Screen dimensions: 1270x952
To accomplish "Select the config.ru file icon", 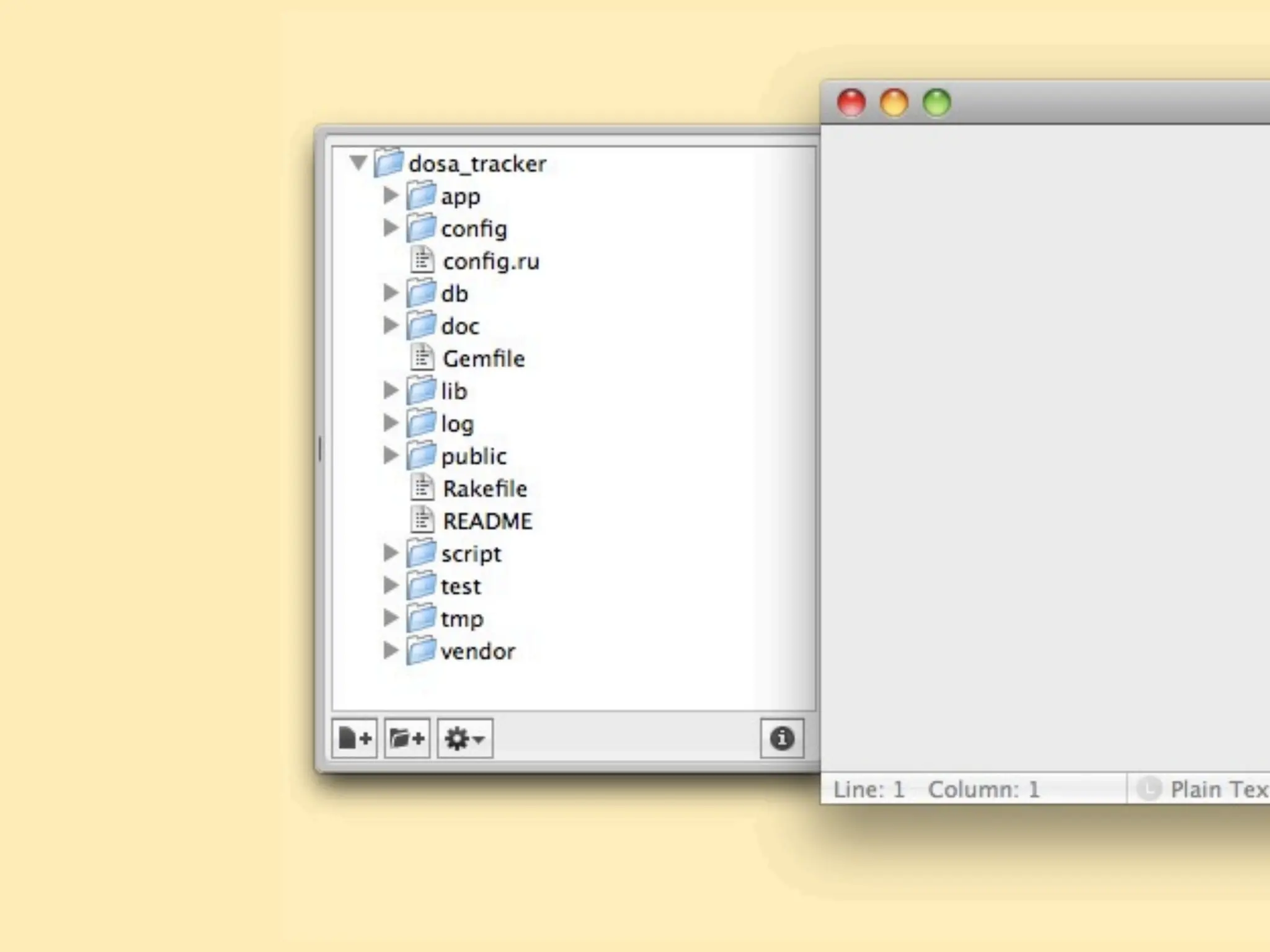I will 422,260.
